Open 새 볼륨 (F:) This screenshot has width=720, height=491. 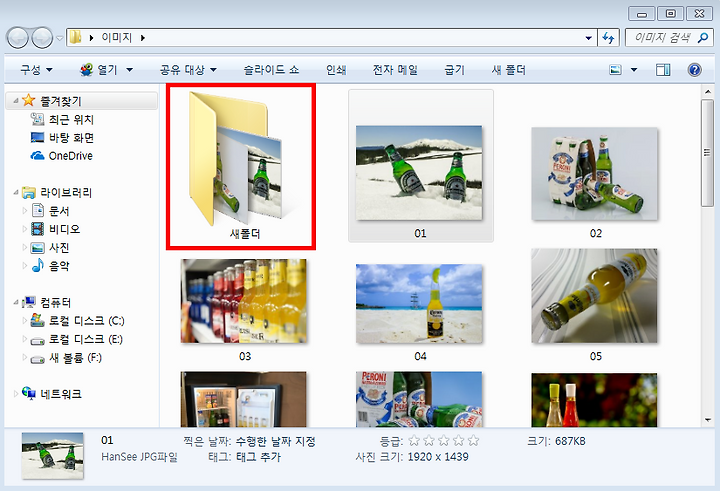75,357
